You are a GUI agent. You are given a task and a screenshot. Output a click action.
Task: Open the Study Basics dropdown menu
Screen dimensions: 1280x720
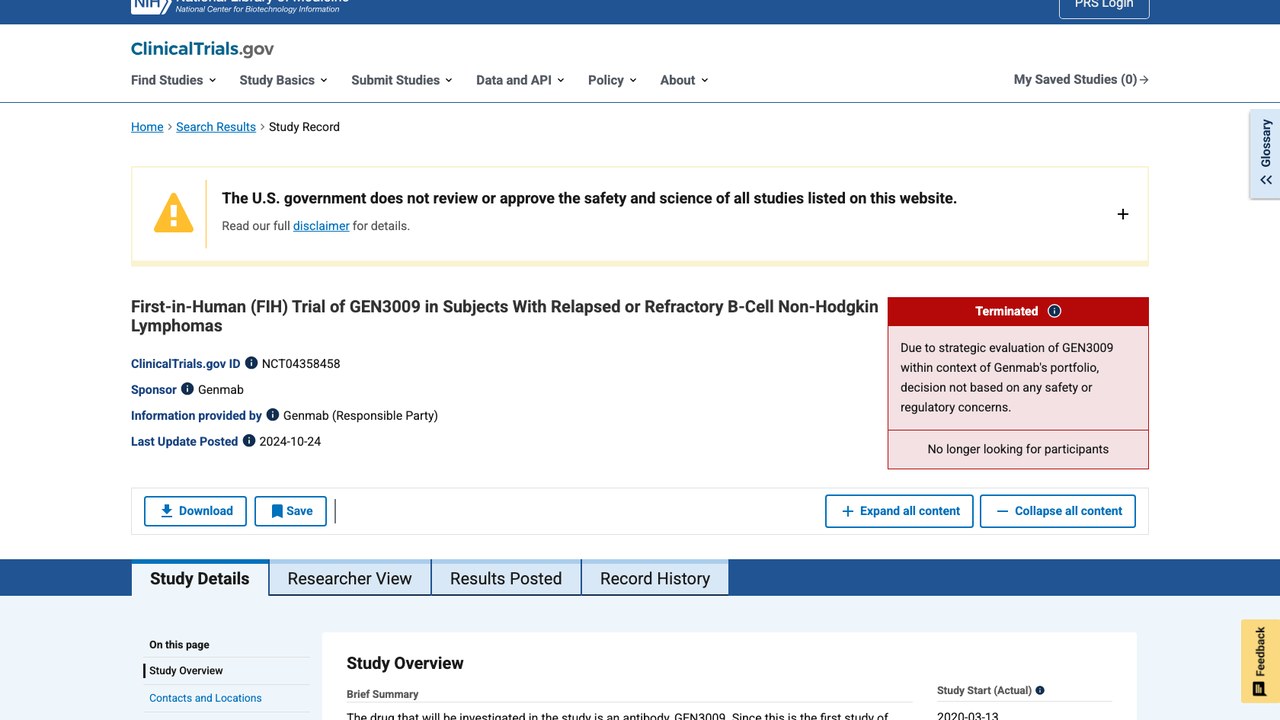283,80
